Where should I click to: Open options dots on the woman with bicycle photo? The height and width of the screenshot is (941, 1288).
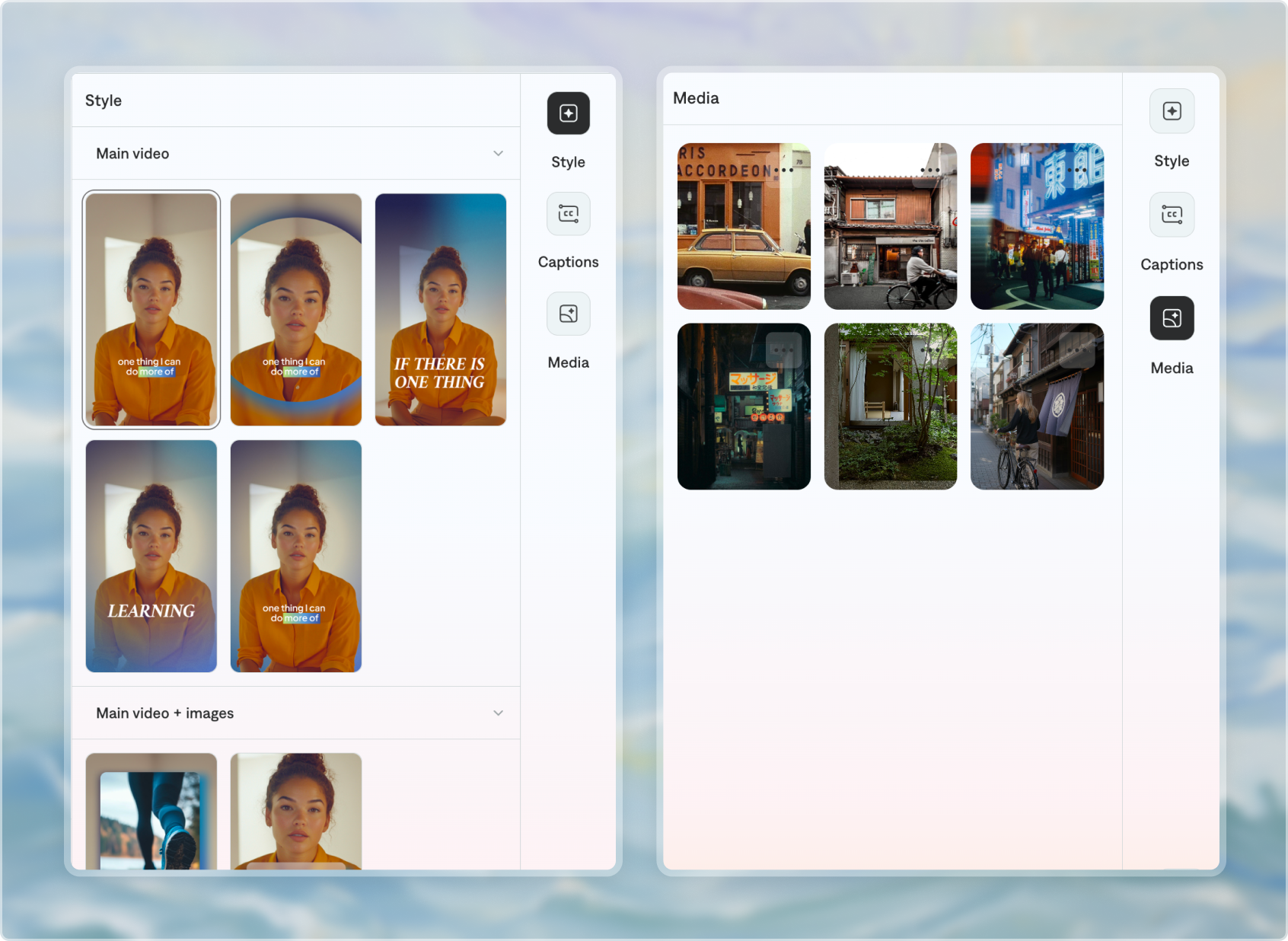(1076, 350)
